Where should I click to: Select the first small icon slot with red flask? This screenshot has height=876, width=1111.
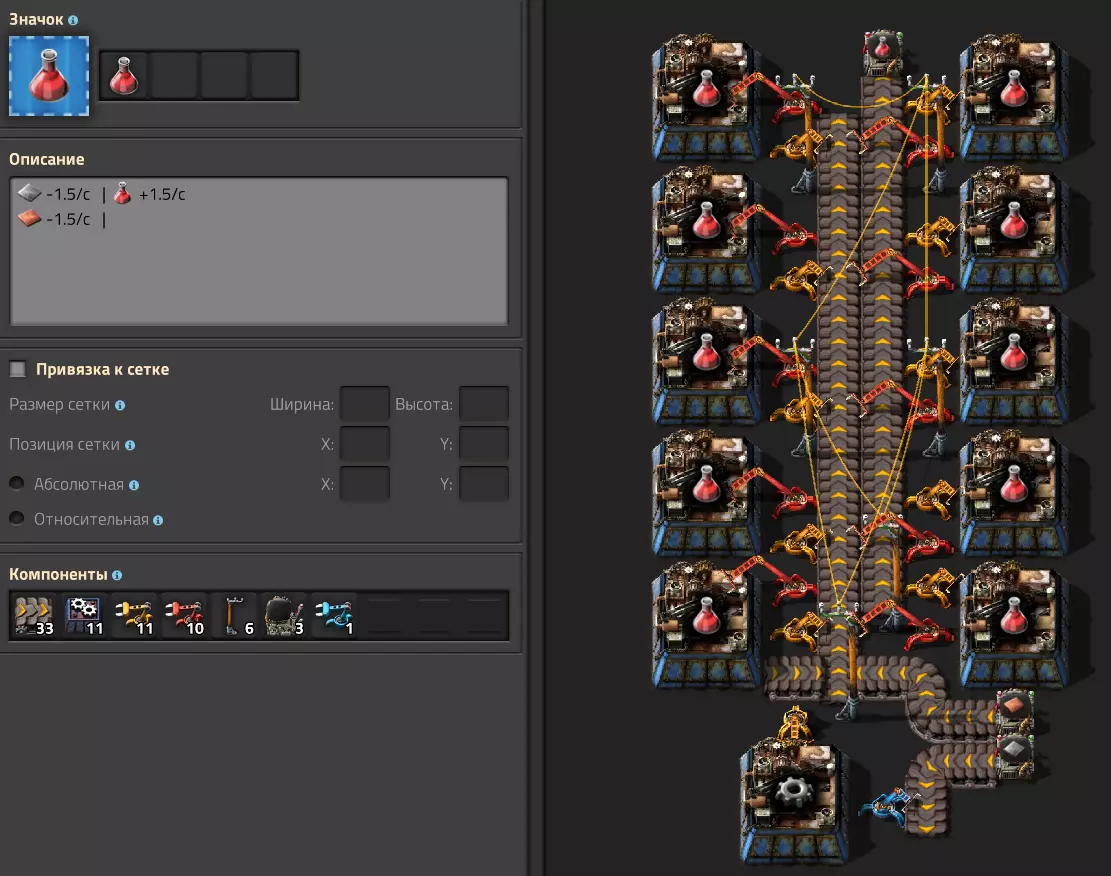click(x=124, y=75)
